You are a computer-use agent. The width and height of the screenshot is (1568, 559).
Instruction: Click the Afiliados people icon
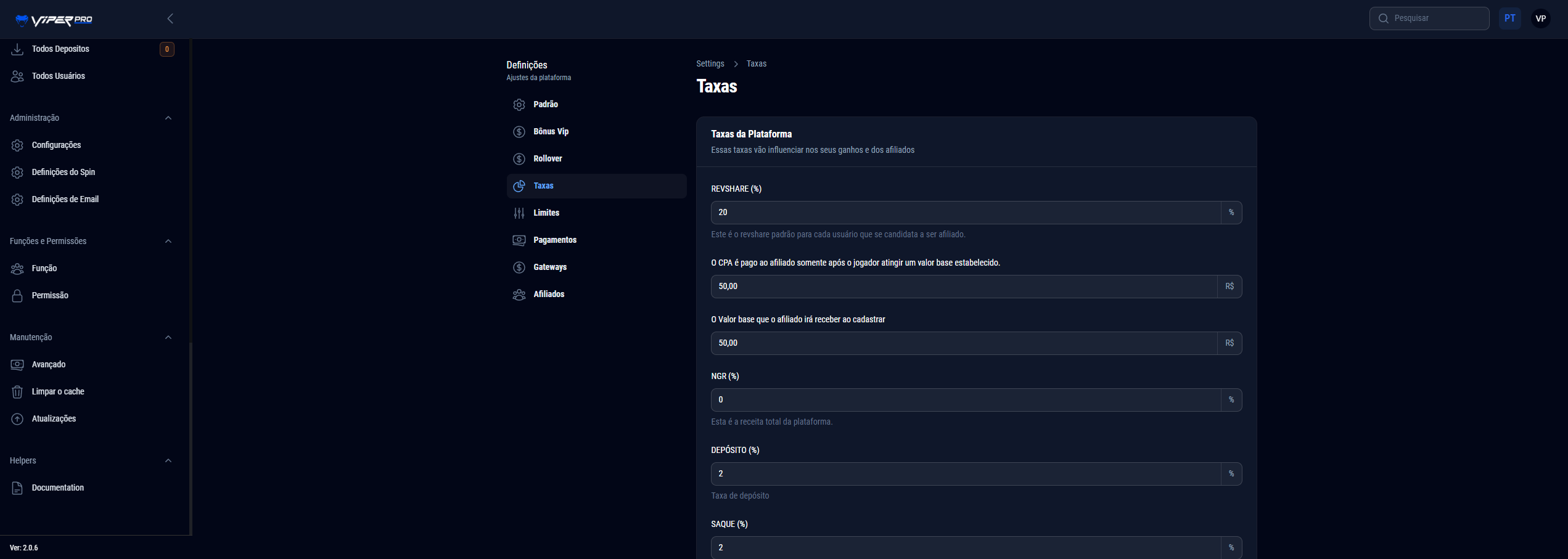[x=519, y=295]
